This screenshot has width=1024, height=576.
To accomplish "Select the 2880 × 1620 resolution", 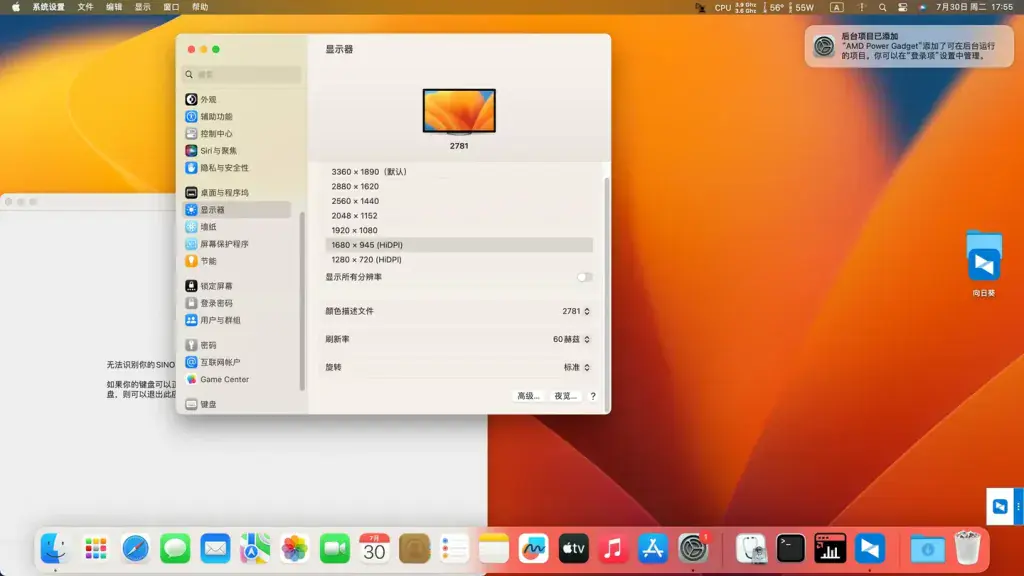I will (x=459, y=186).
